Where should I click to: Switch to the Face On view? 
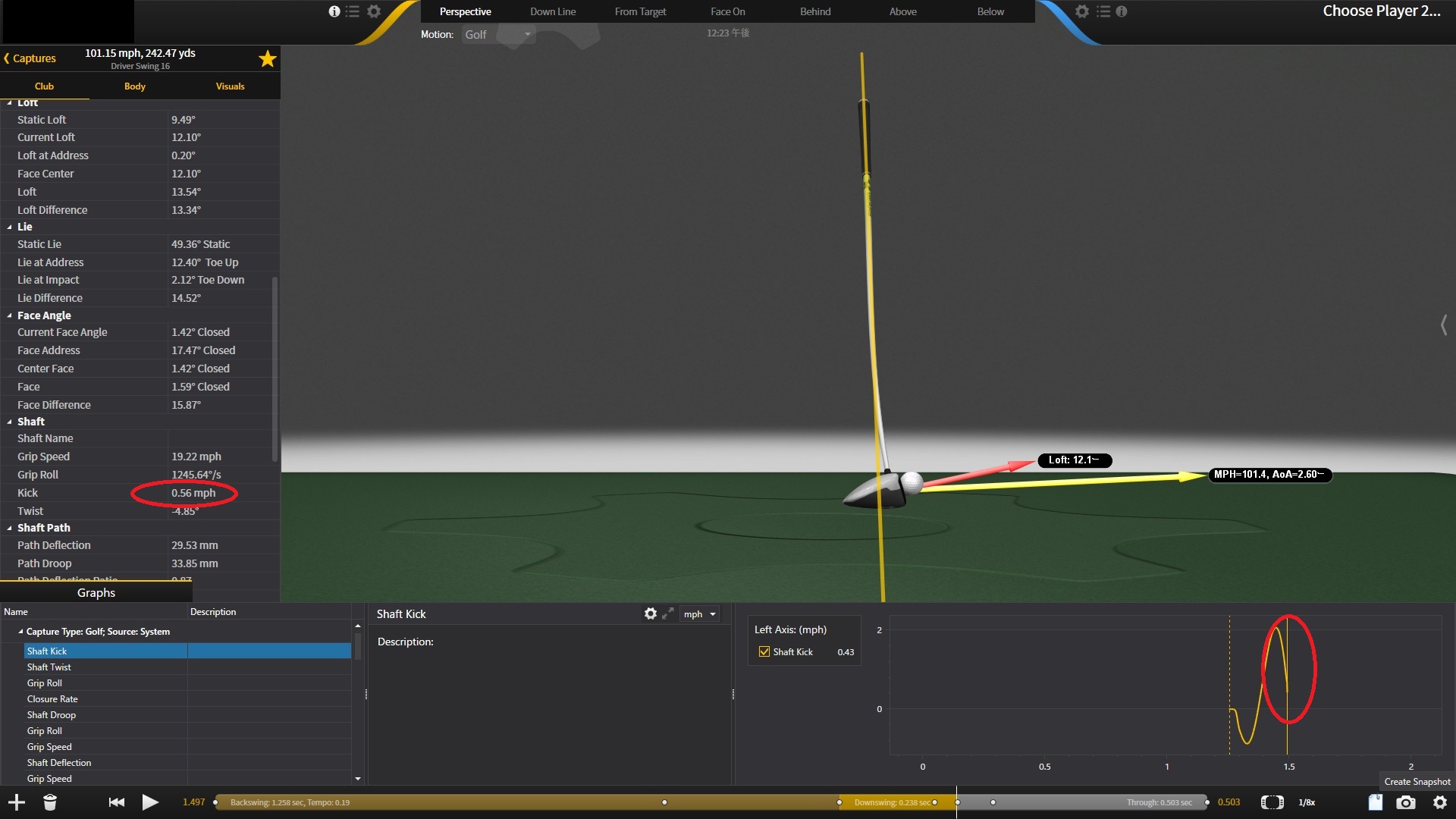coord(727,11)
